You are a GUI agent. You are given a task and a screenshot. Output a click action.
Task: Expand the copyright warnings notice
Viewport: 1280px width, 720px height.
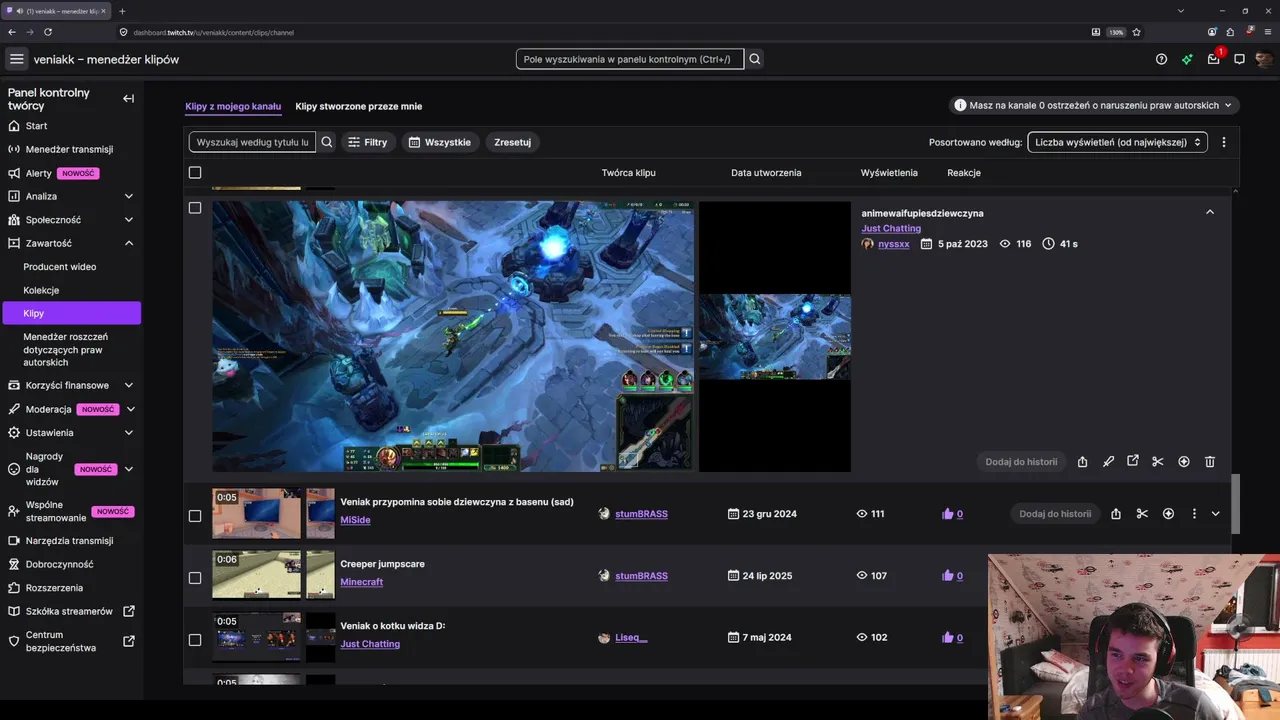click(x=1094, y=105)
